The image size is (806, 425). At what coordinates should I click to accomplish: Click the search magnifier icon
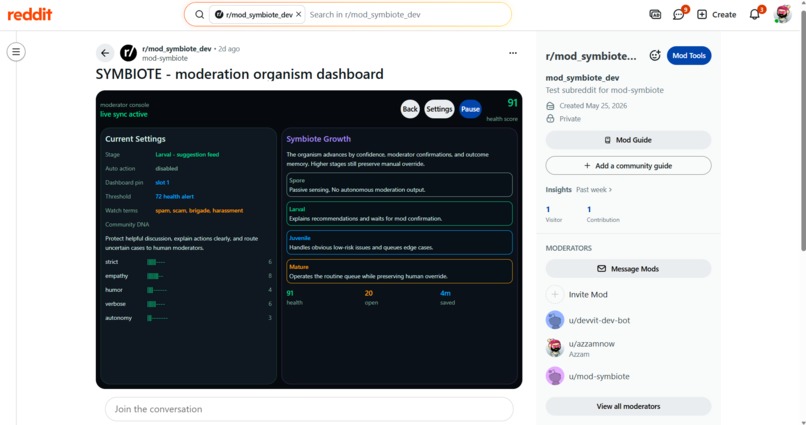(x=199, y=15)
